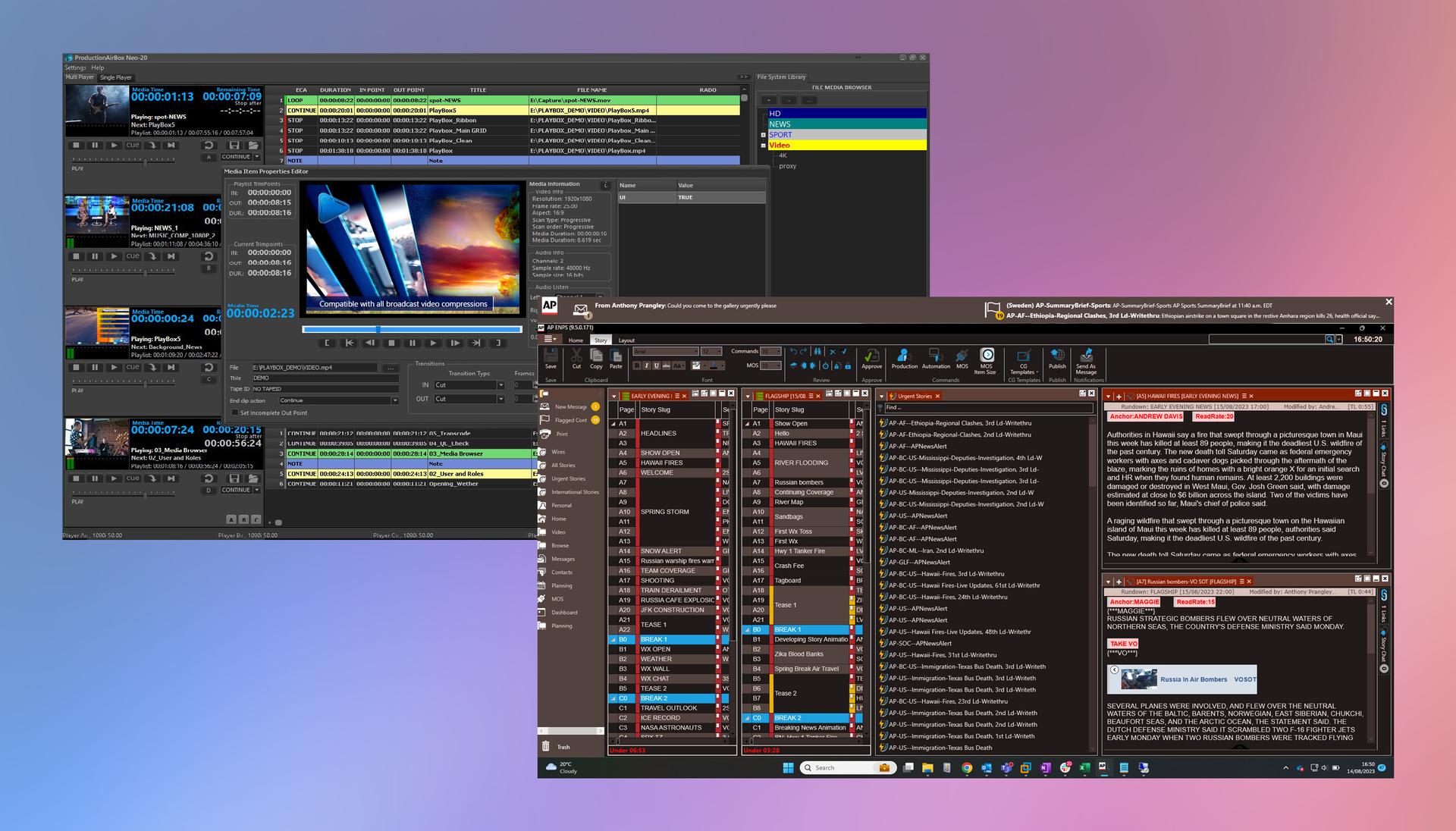The height and width of the screenshot is (831, 1456).
Task: Open End clip action Continue dropdown
Action: [x=395, y=400]
